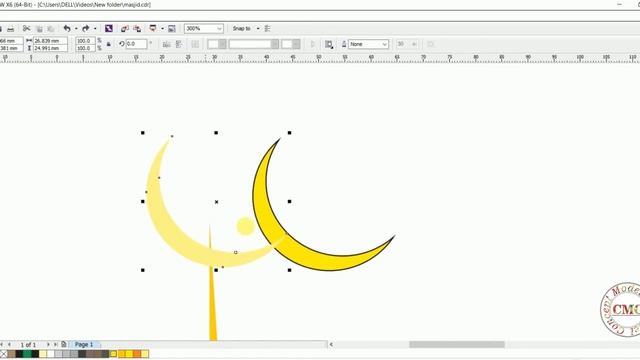The image size is (640, 360).
Task: Click the top-middle selection handle
Action: point(216,133)
